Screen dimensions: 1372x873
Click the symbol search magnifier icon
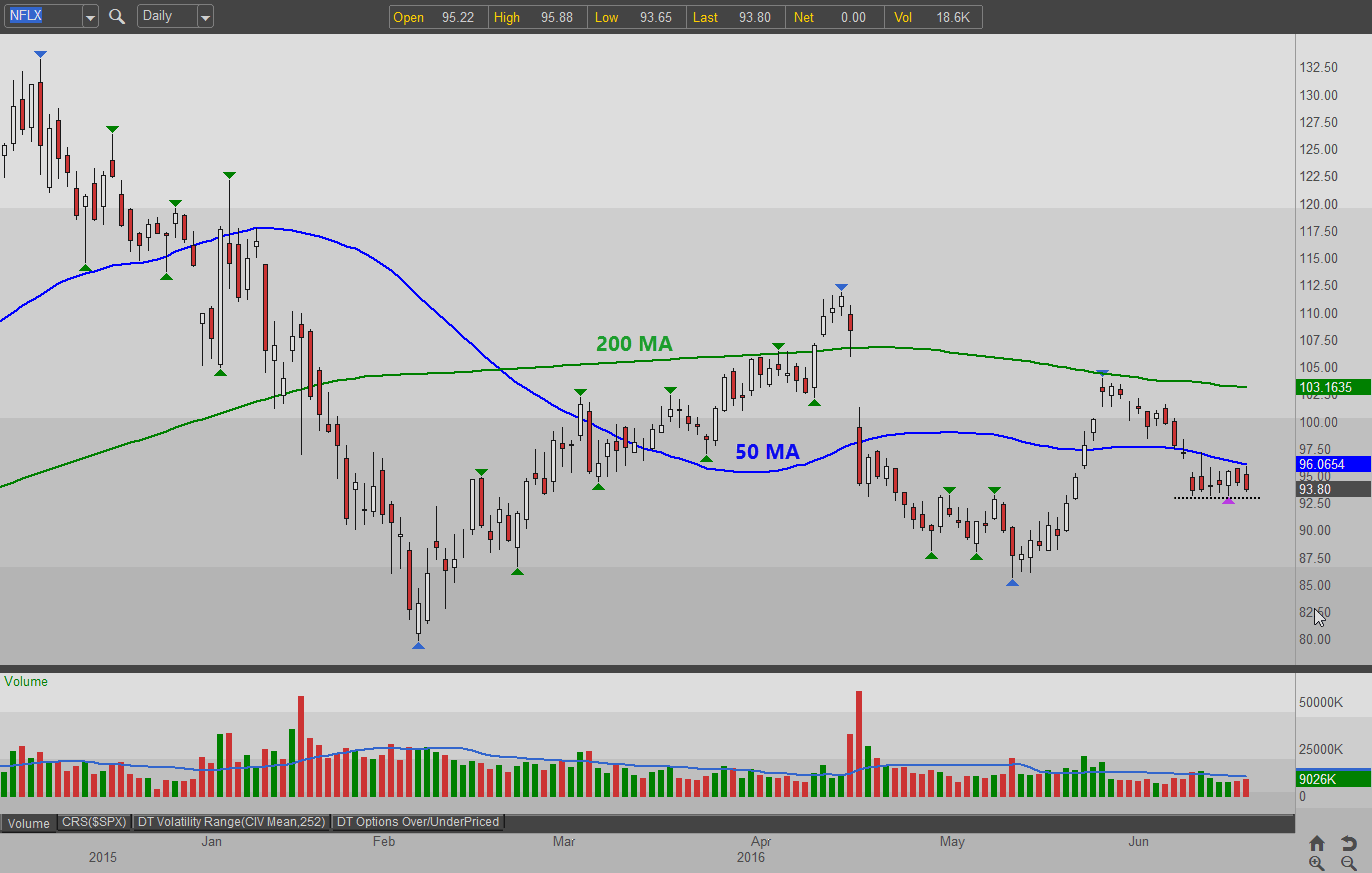(117, 17)
